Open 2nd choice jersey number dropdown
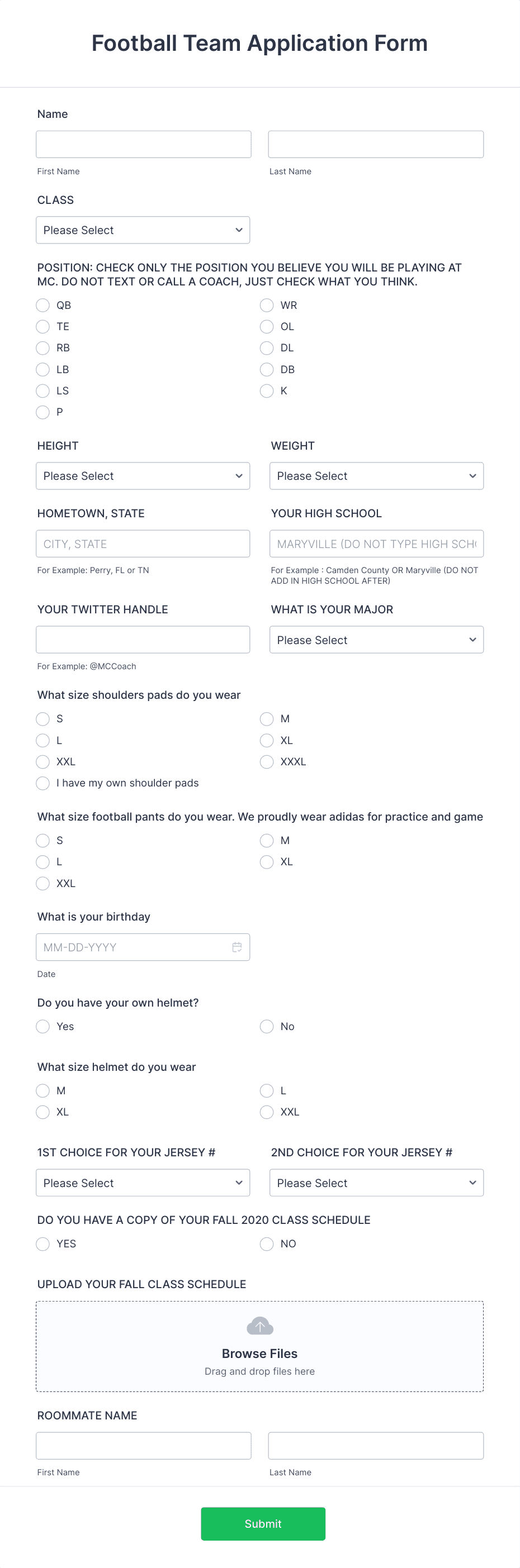The width and height of the screenshot is (520, 1568). (x=376, y=1183)
